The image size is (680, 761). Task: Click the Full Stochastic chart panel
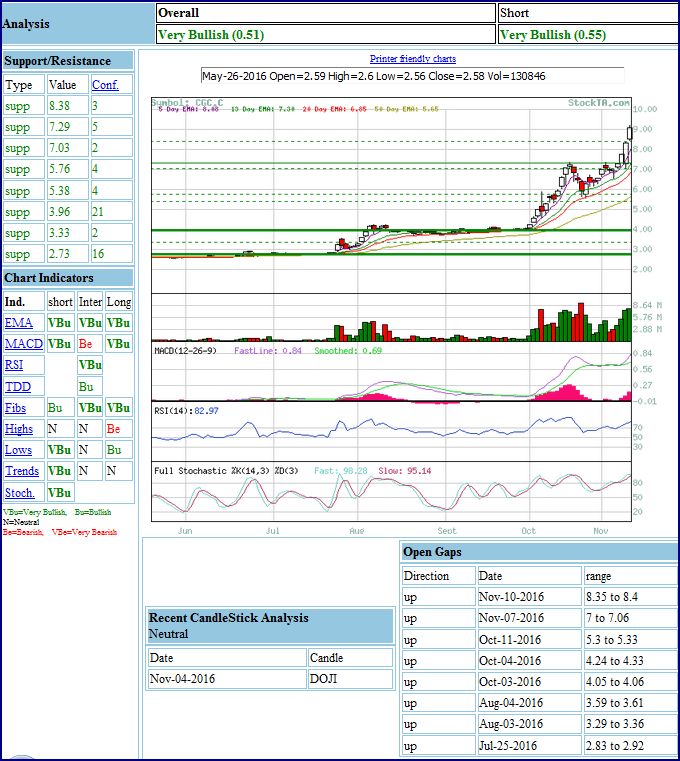point(390,491)
